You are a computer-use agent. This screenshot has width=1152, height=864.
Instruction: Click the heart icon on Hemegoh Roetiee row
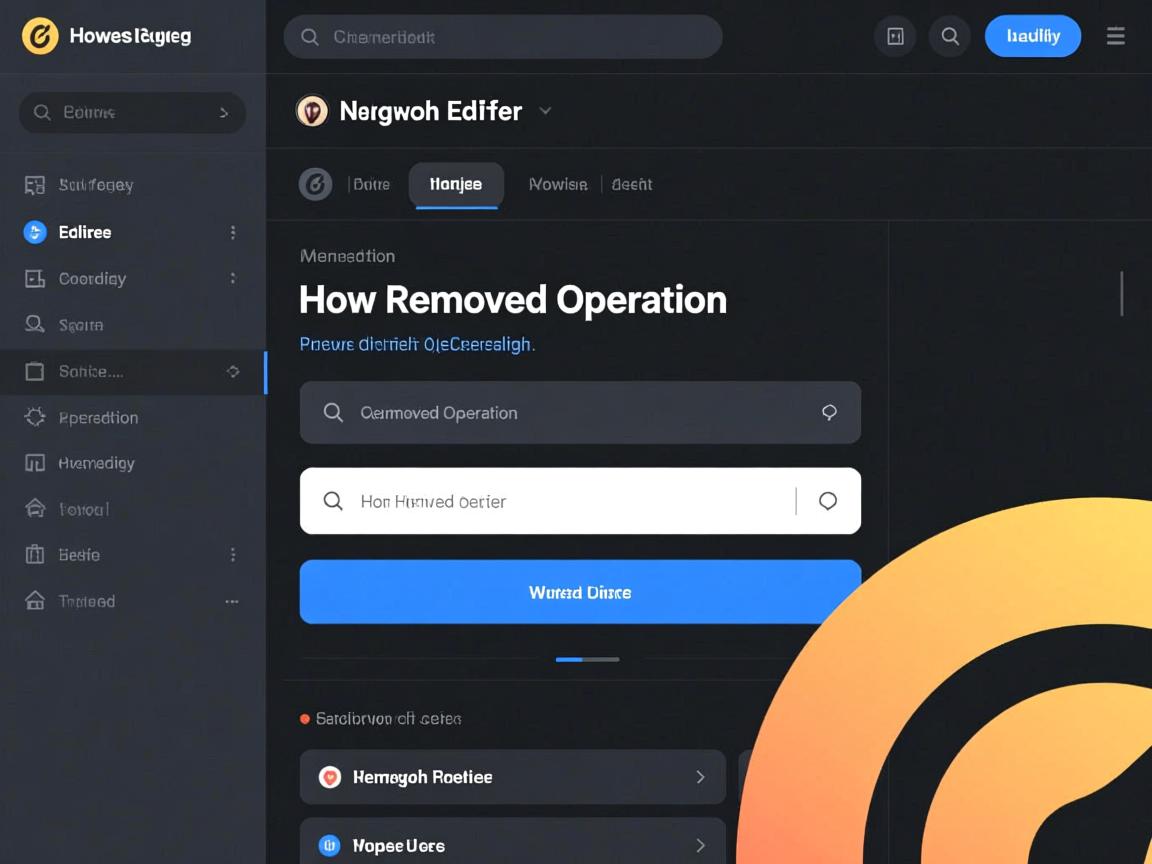(x=329, y=777)
